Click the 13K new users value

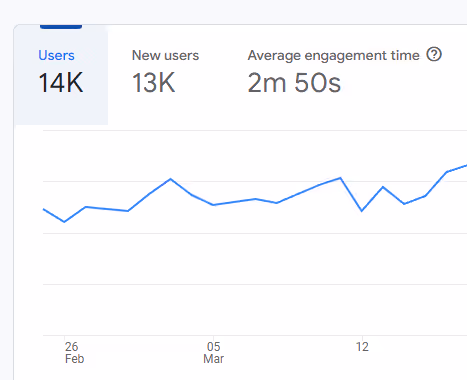(153, 83)
